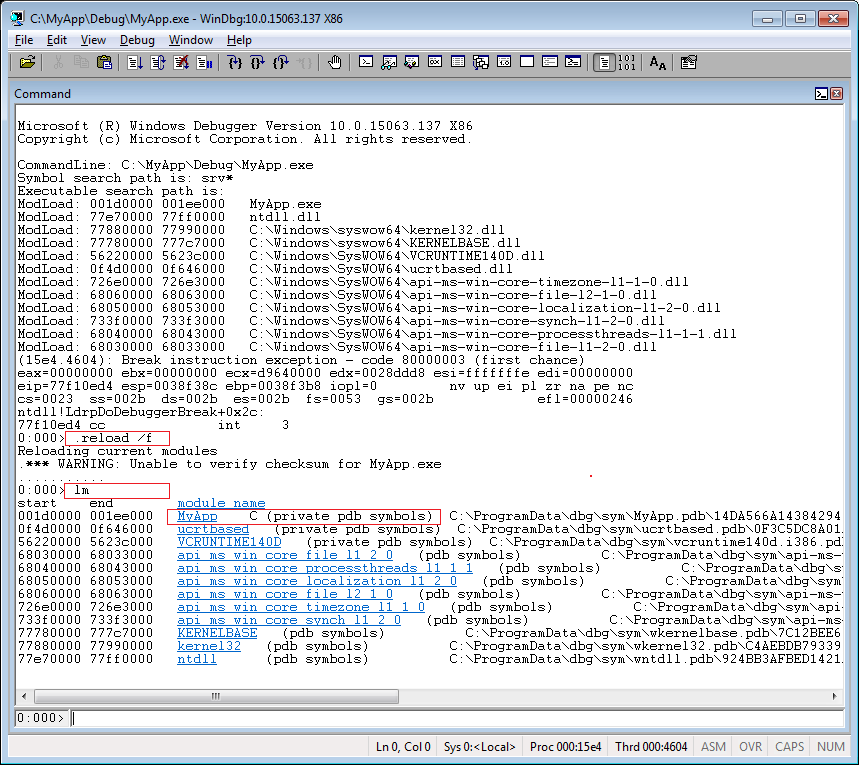859x765 pixels.
Task: Click the Copy toolbar icon
Action: [x=81, y=62]
